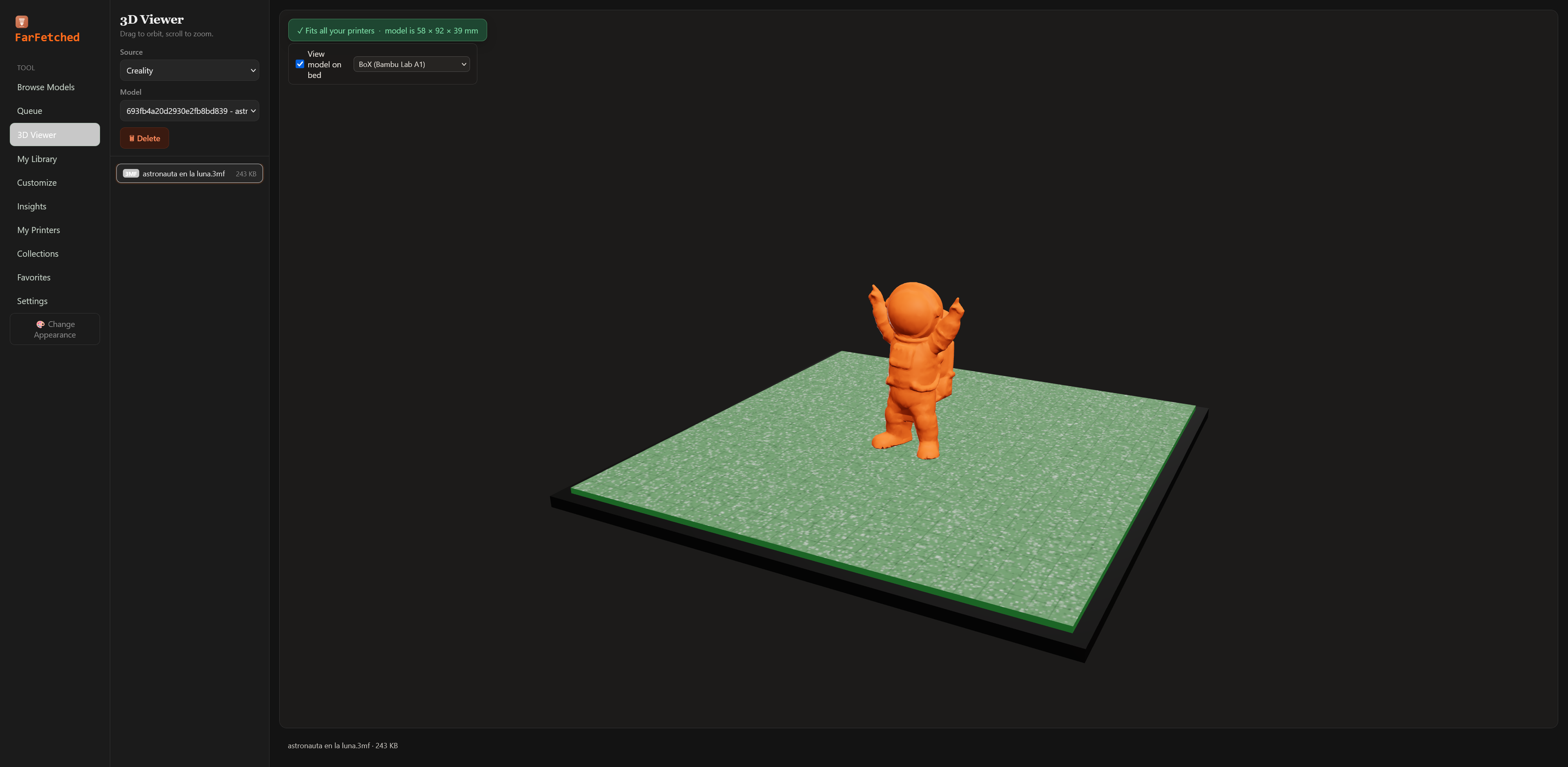Click the Change Appearance button
Viewport: 1568px width, 767px height.
(x=55, y=329)
